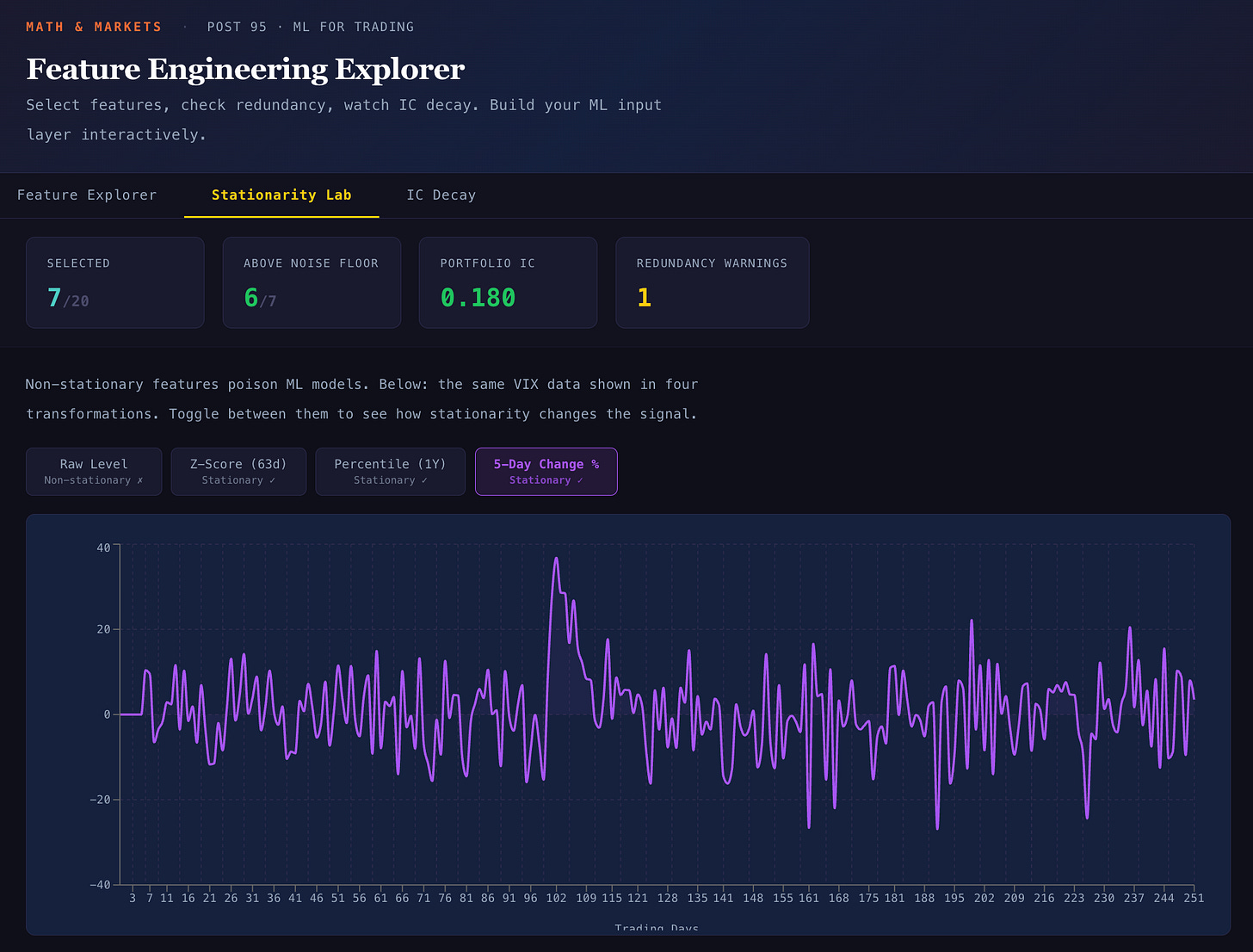The width and height of the screenshot is (1253, 952).
Task: Select the 5-Day Change % transformation
Action: point(546,472)
